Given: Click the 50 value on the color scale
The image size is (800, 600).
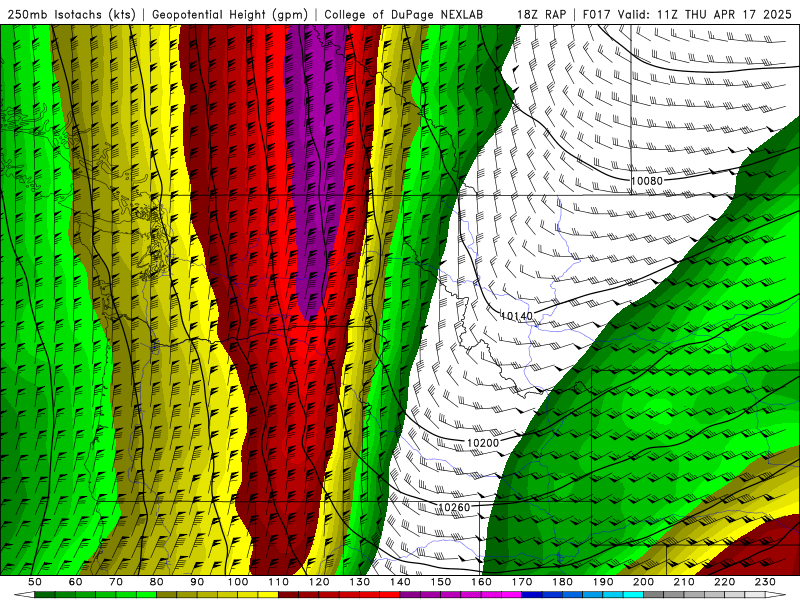Looking at the screenshot, I should [x=35, y=582].
